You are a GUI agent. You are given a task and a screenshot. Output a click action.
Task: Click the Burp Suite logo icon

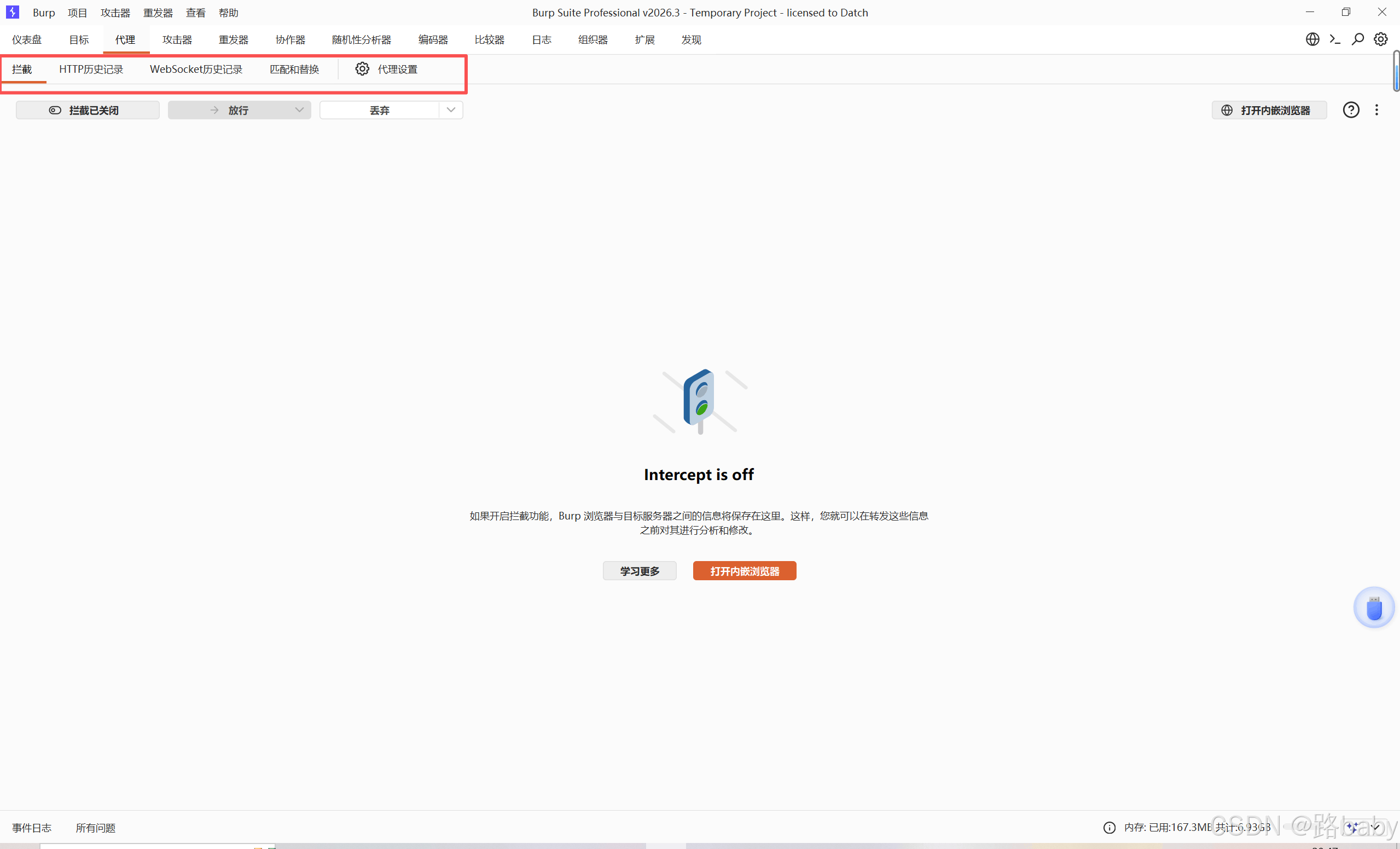[13, 12]
